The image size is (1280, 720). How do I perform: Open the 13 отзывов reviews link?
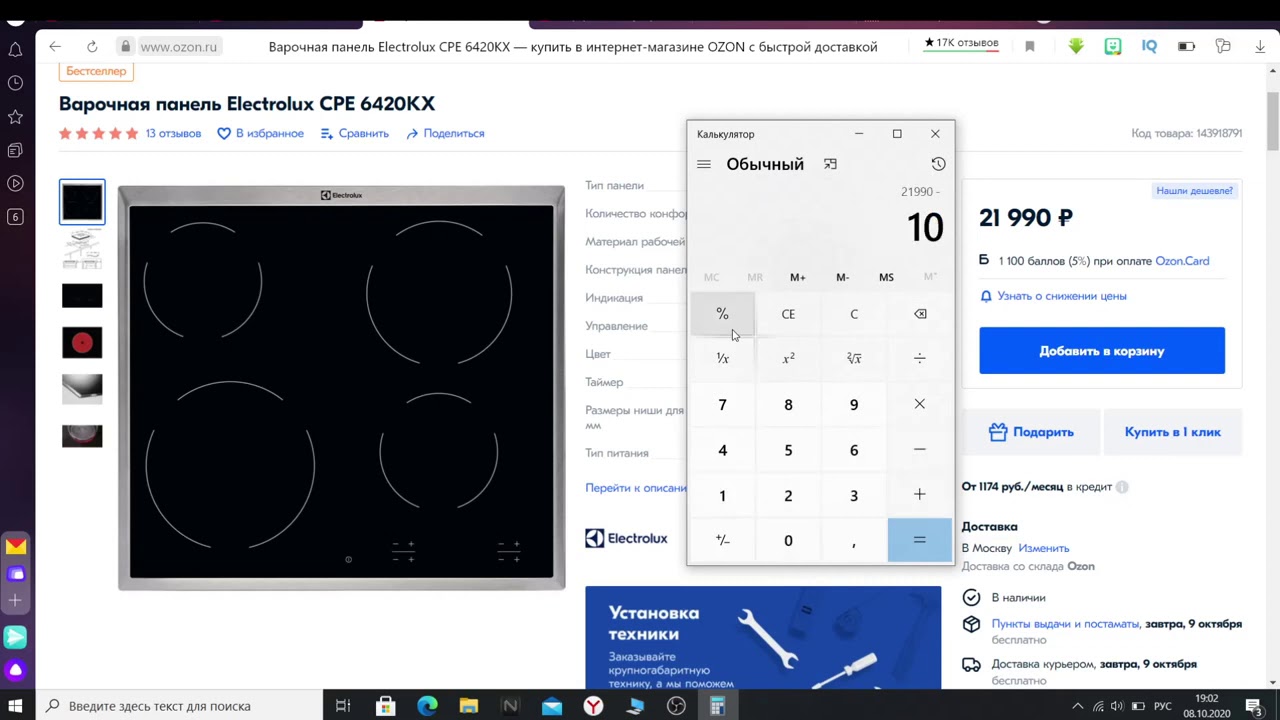(173, 133)
